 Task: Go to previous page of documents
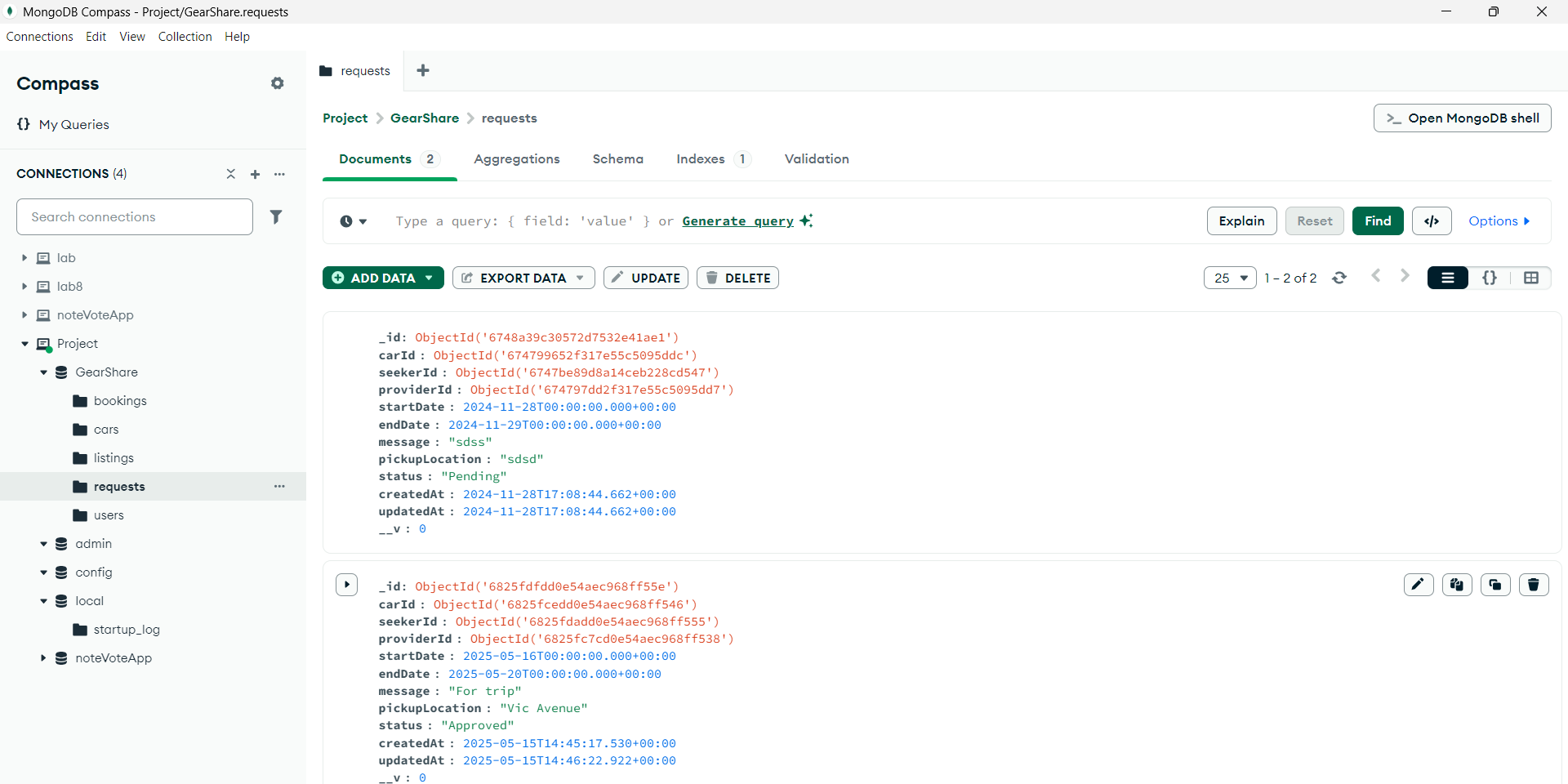click(1376, 276)
